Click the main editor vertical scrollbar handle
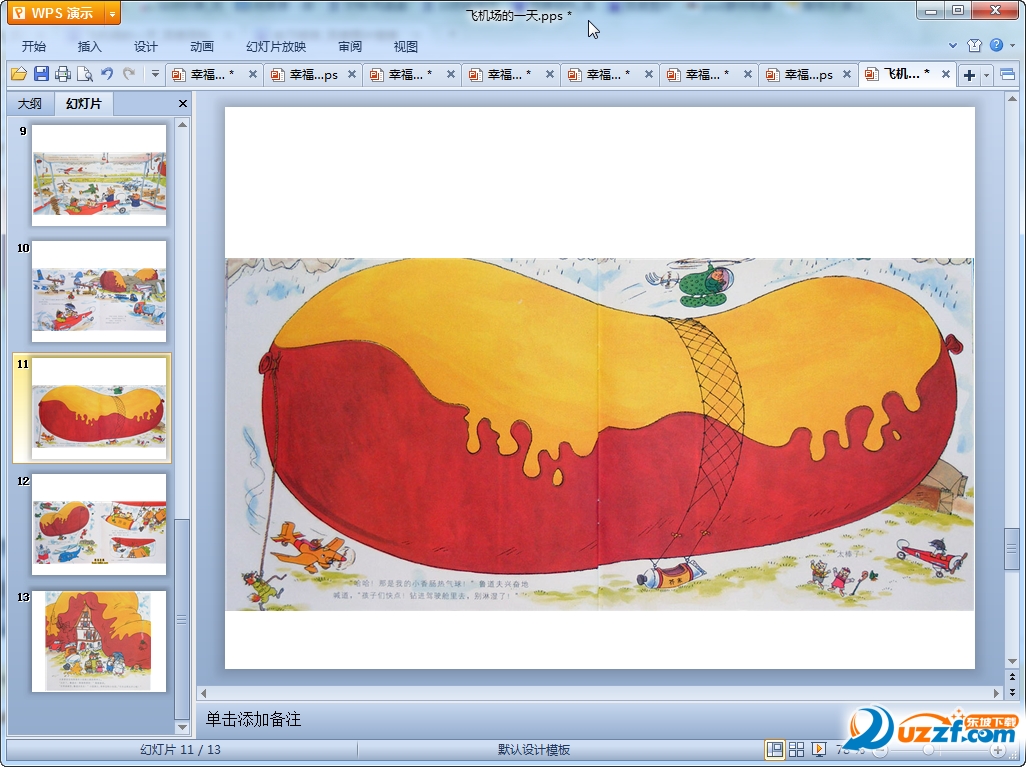The height and width of the screenshot is (767, 1026). coord(1012,548)
